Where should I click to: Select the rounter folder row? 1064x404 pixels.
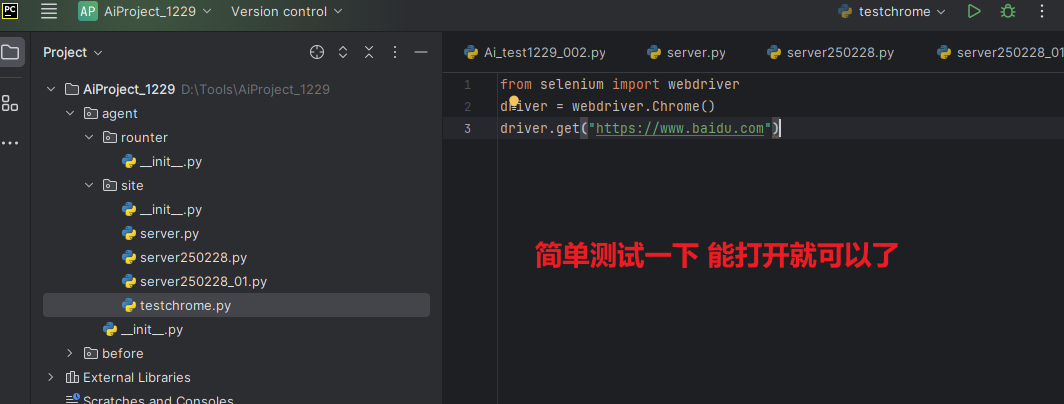(x=236, y=137)
